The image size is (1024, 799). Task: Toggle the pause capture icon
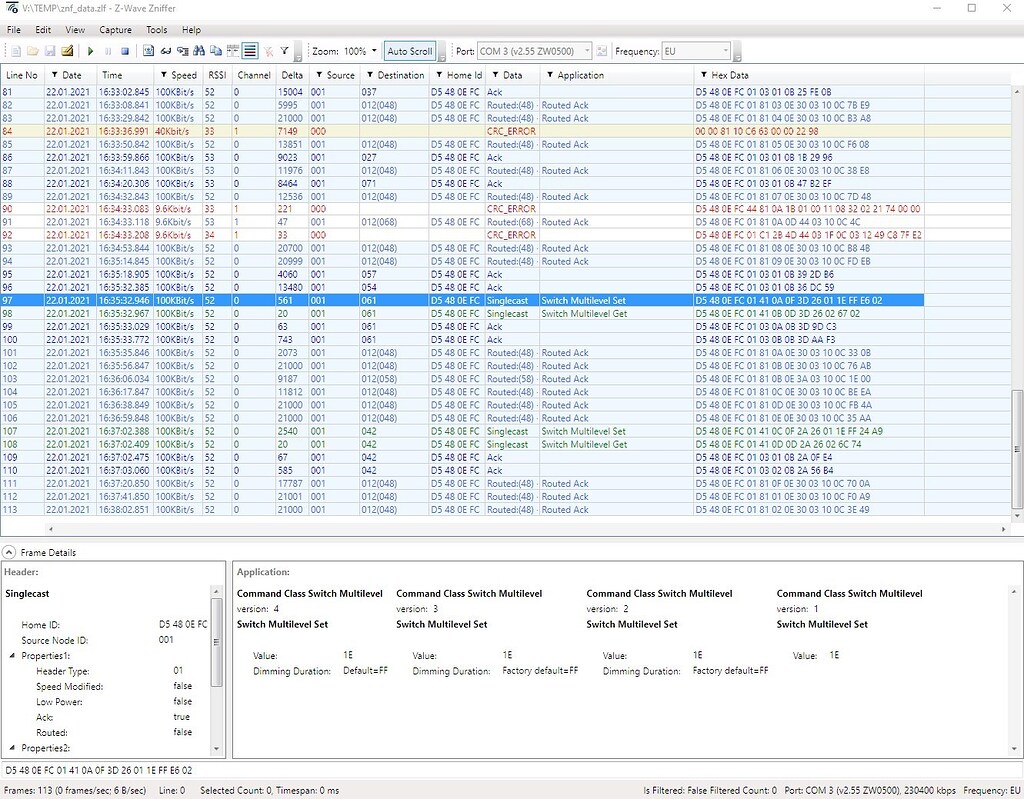pos(108,51)
